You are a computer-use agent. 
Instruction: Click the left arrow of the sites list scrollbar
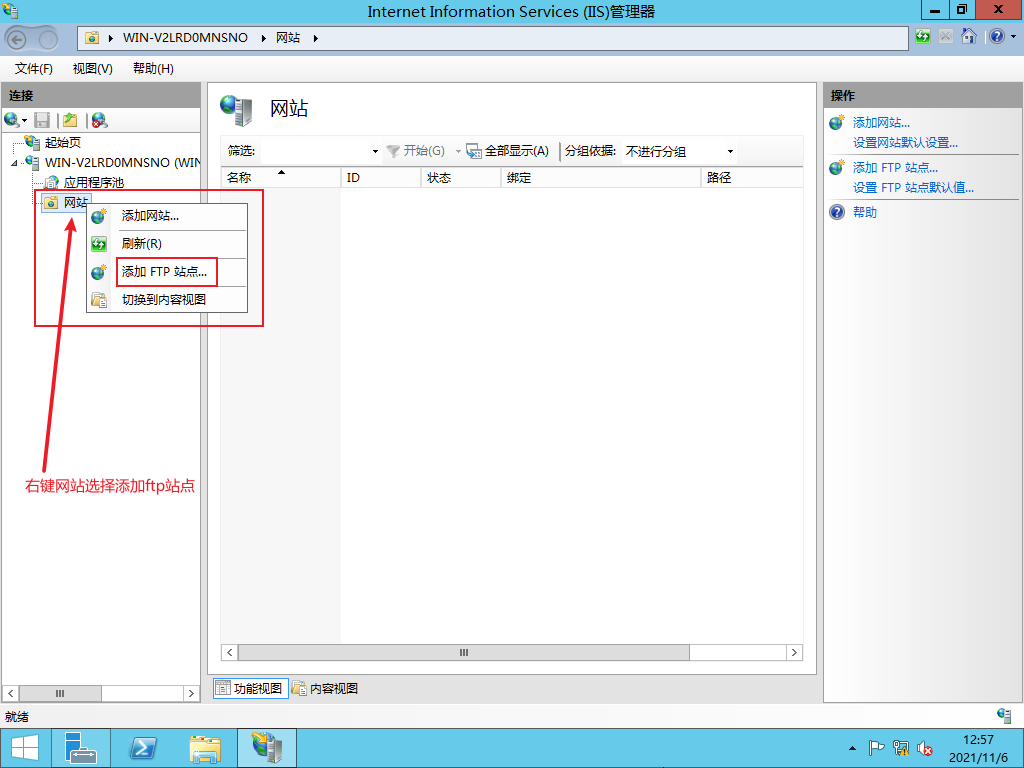pos(229,652)
